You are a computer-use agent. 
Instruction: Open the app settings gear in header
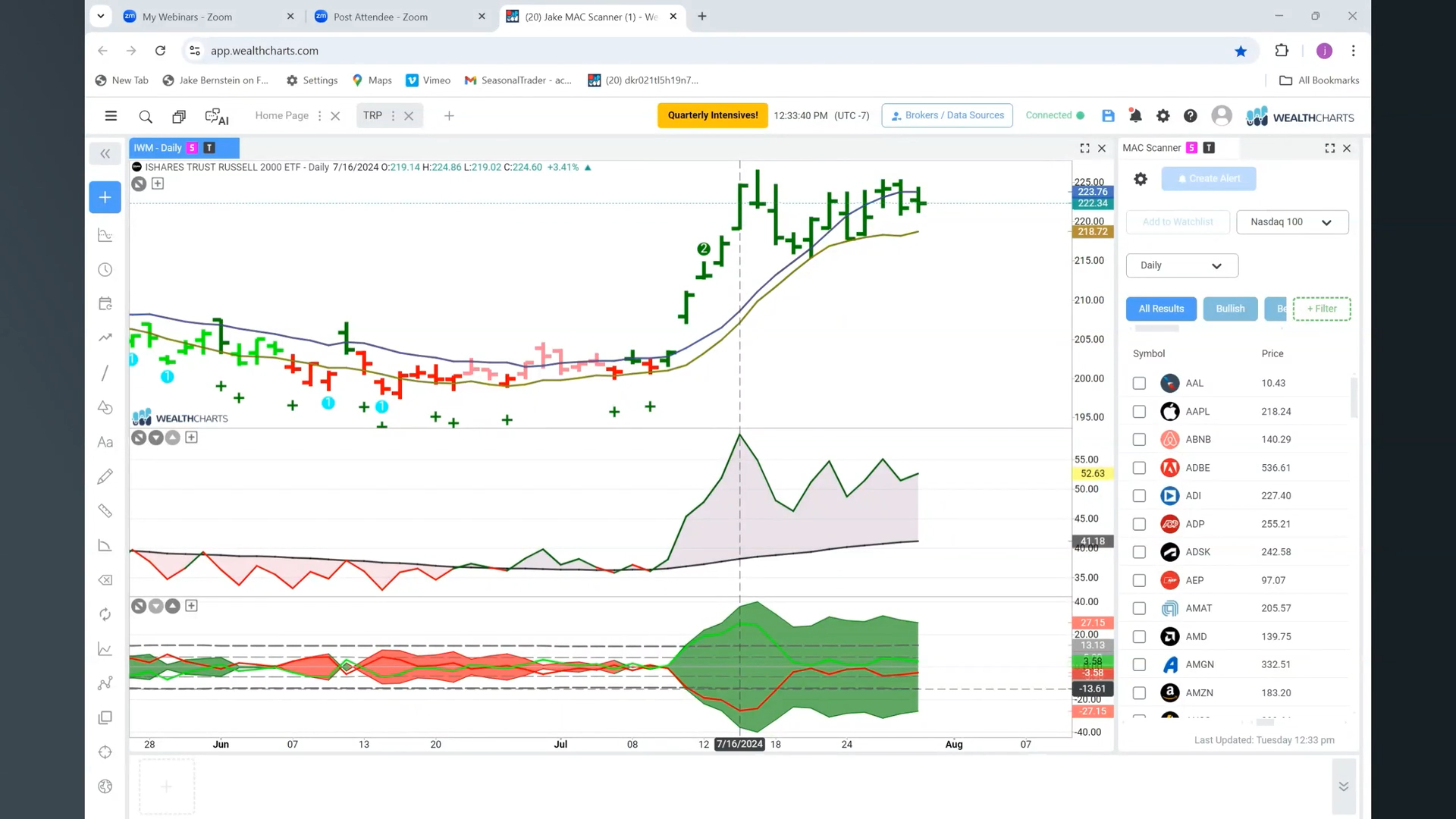tap(1163, 115)
